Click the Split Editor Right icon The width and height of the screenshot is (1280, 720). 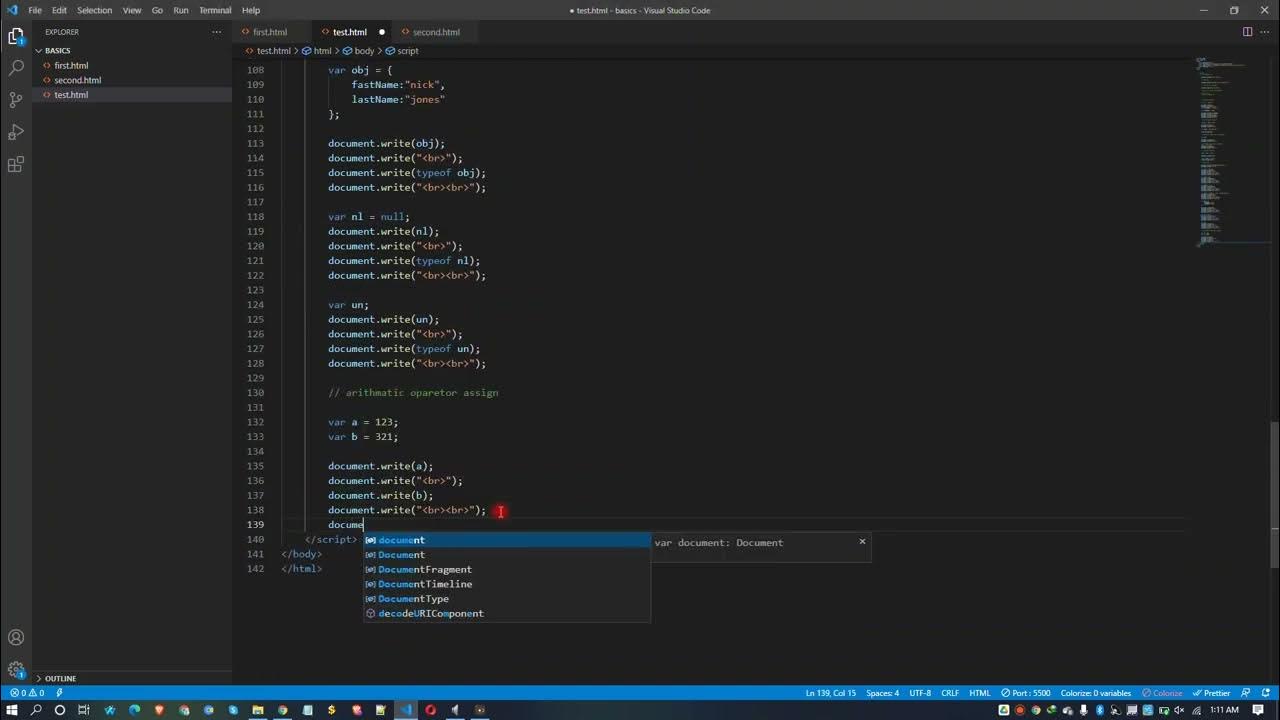[1247, 32]
